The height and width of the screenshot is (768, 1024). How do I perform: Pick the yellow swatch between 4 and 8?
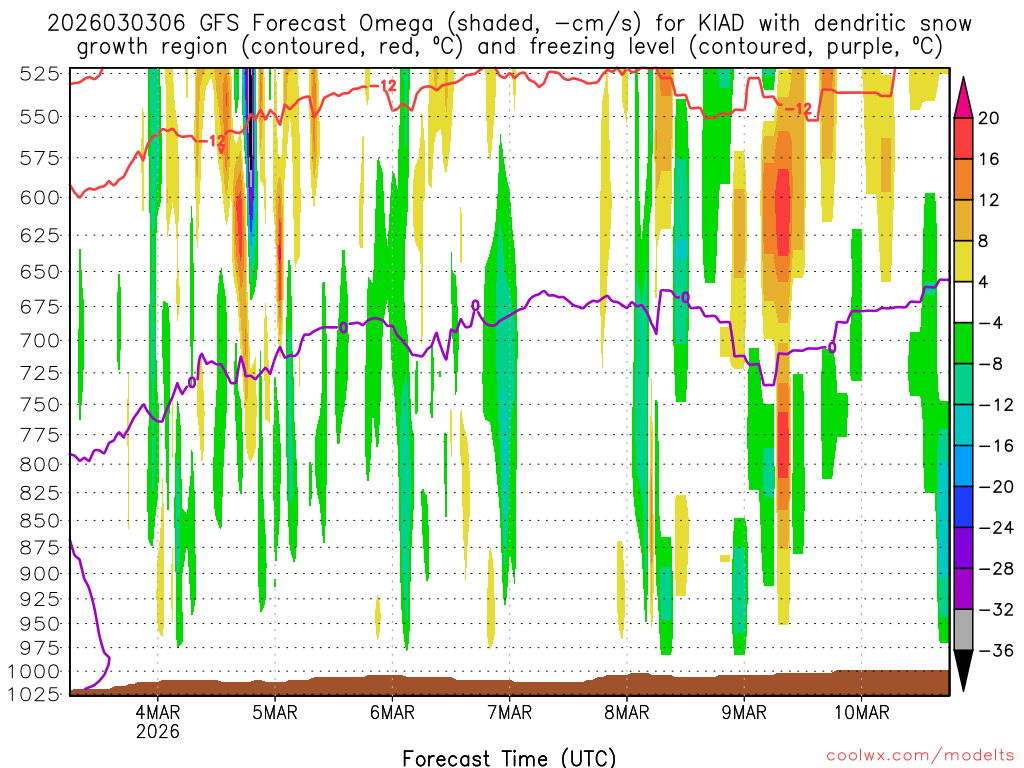point(963,261)
